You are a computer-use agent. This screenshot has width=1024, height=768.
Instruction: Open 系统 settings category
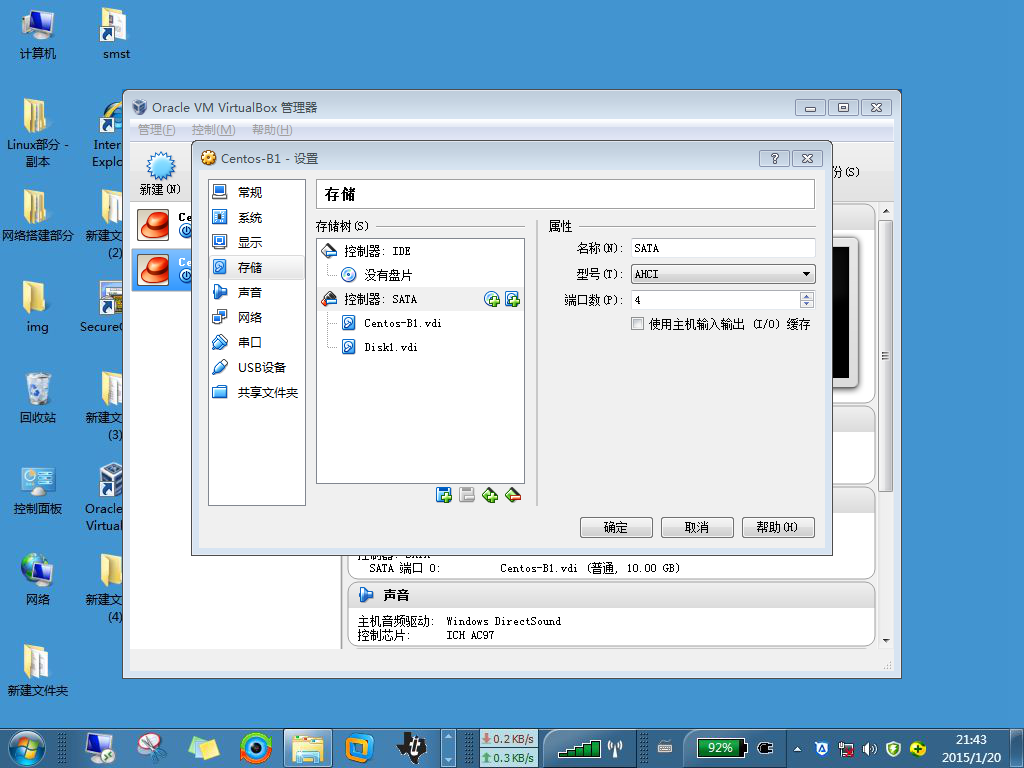pyautogui.click(x=257, y=217)
